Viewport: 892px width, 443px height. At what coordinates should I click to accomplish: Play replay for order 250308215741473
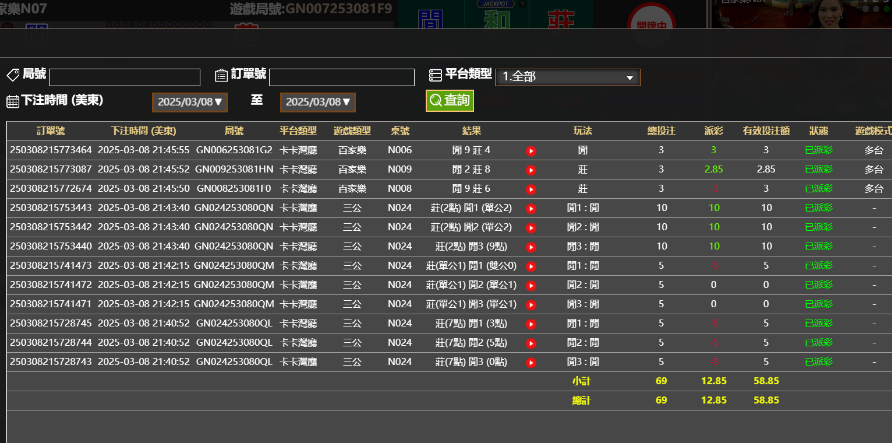pos(531,266)
